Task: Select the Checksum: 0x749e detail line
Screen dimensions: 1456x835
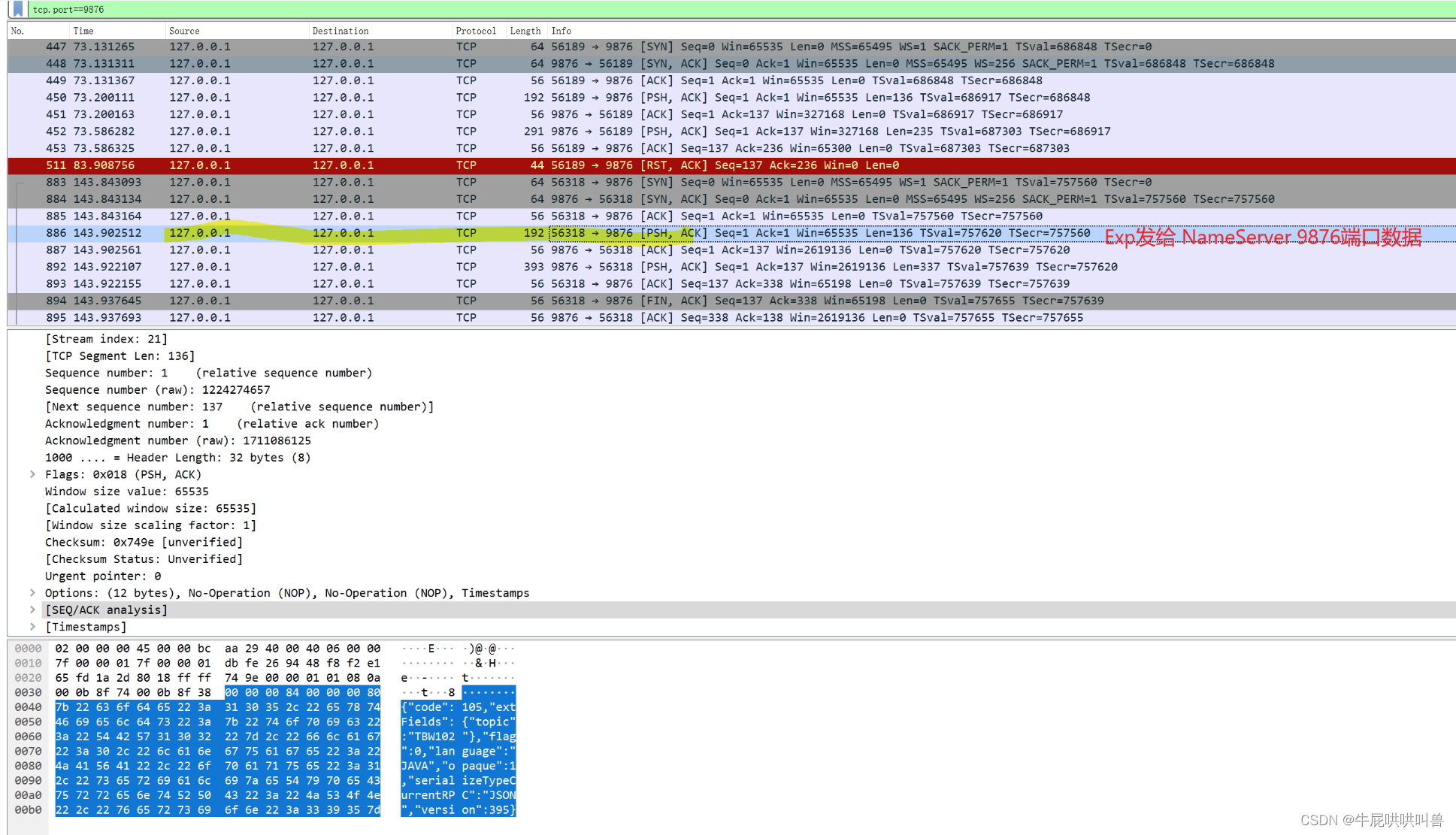Action: click(x=144, y=542)
